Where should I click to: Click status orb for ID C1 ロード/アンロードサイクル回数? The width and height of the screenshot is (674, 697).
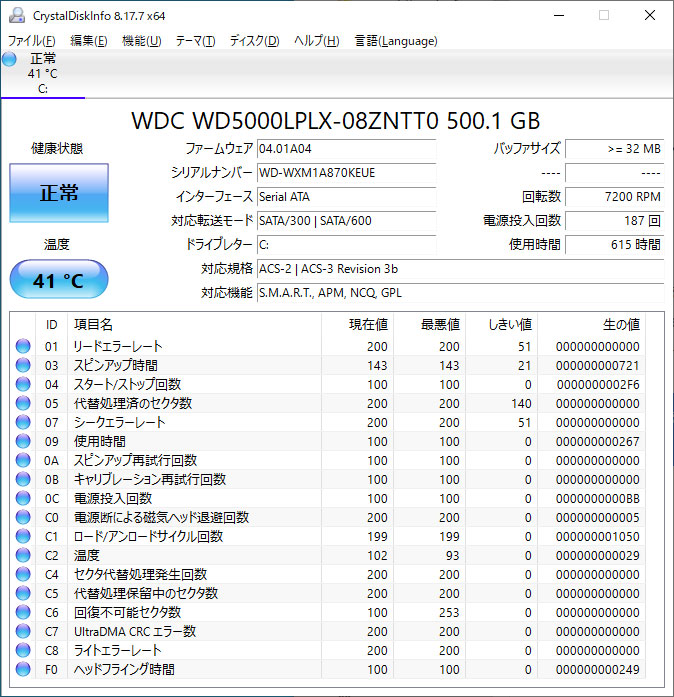pos(23,536)
